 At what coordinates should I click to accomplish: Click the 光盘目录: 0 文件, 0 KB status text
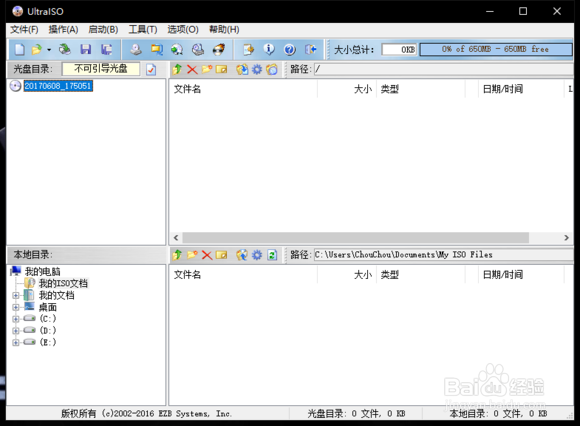tap(356, 413)
